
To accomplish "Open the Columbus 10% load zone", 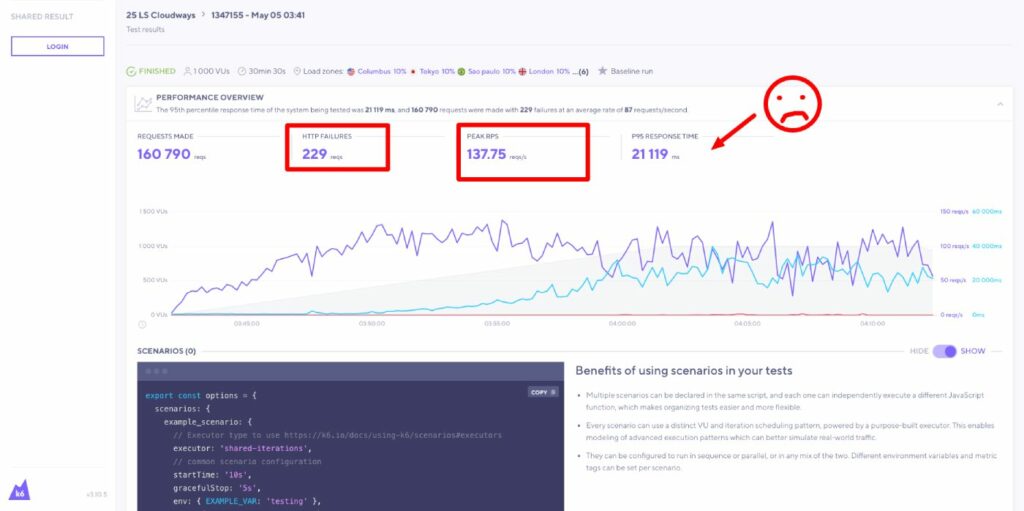I will pyautogui.click(x=382, y=71).
